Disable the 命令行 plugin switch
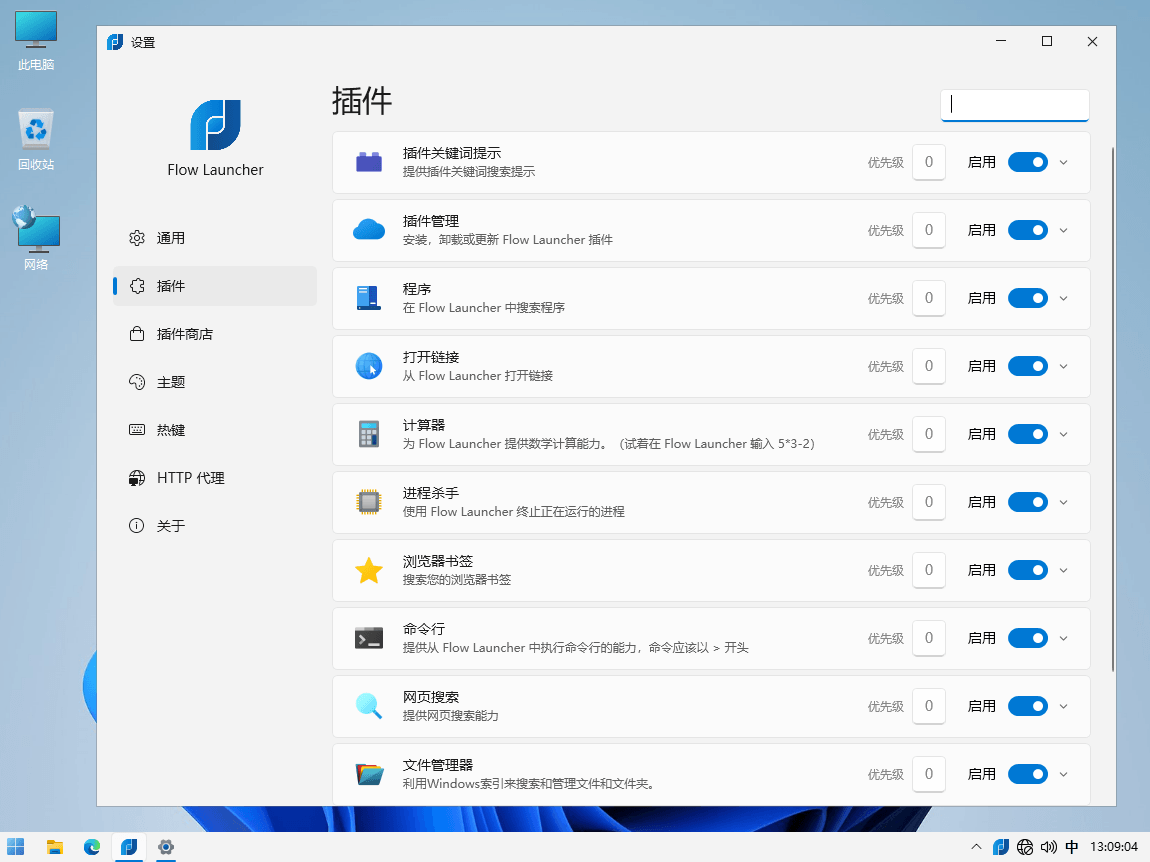Viewport: 1150px width, 862px height. tap(1028, 638)
